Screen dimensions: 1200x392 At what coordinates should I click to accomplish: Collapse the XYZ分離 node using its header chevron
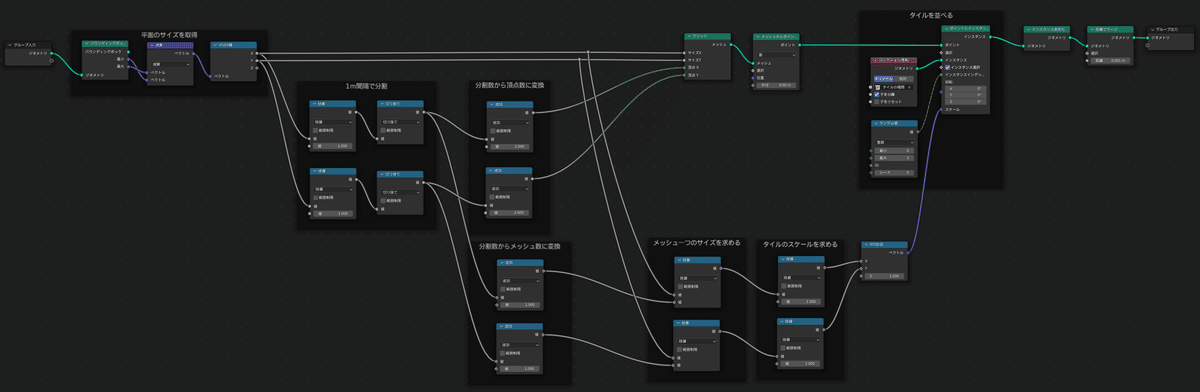click(x=215, y=45)
